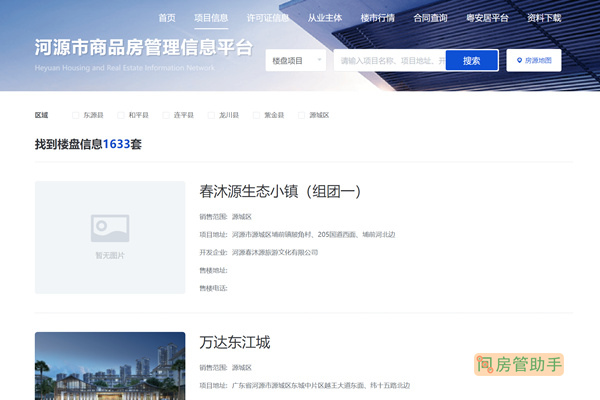Open the 万达东江城 listing title
This screenshot has height=400, width=600.
(x=235, y=342)
